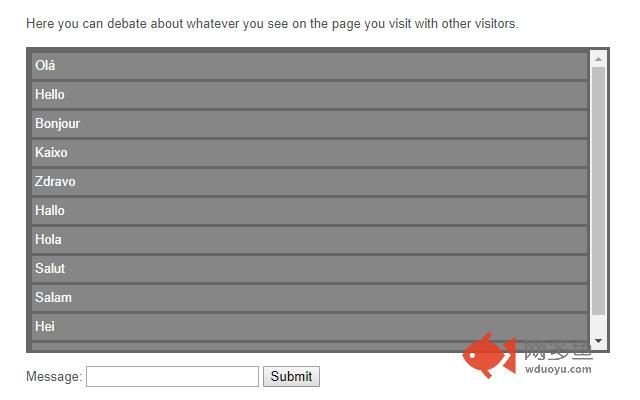
Task: Click the wduoyu.com watermark text
Action: point(558,369)
